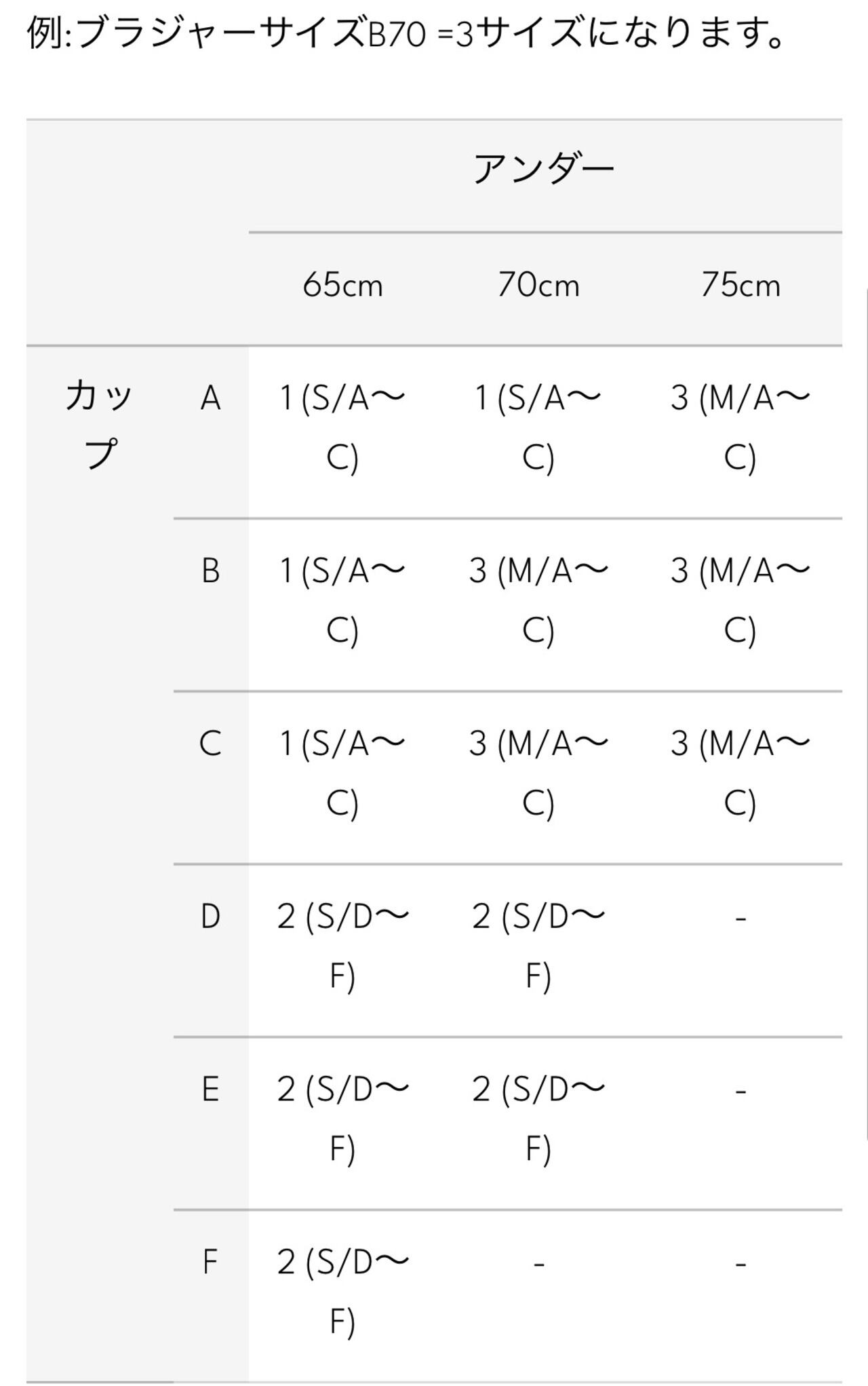
Task: Click the dash cell for F cup 70cm
Action: pyautogui.click(x=538, y=1264)
